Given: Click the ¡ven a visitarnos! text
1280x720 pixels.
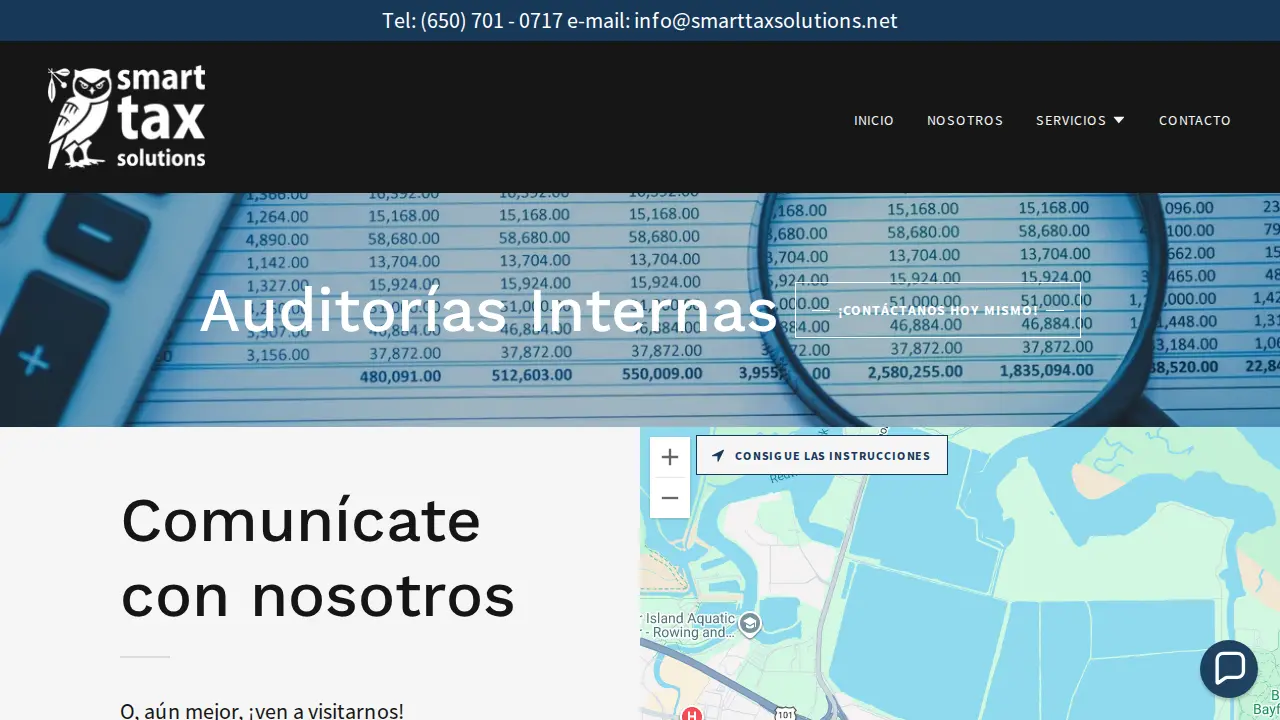Looking at the screenshot, I should click(x=326, y=711).
